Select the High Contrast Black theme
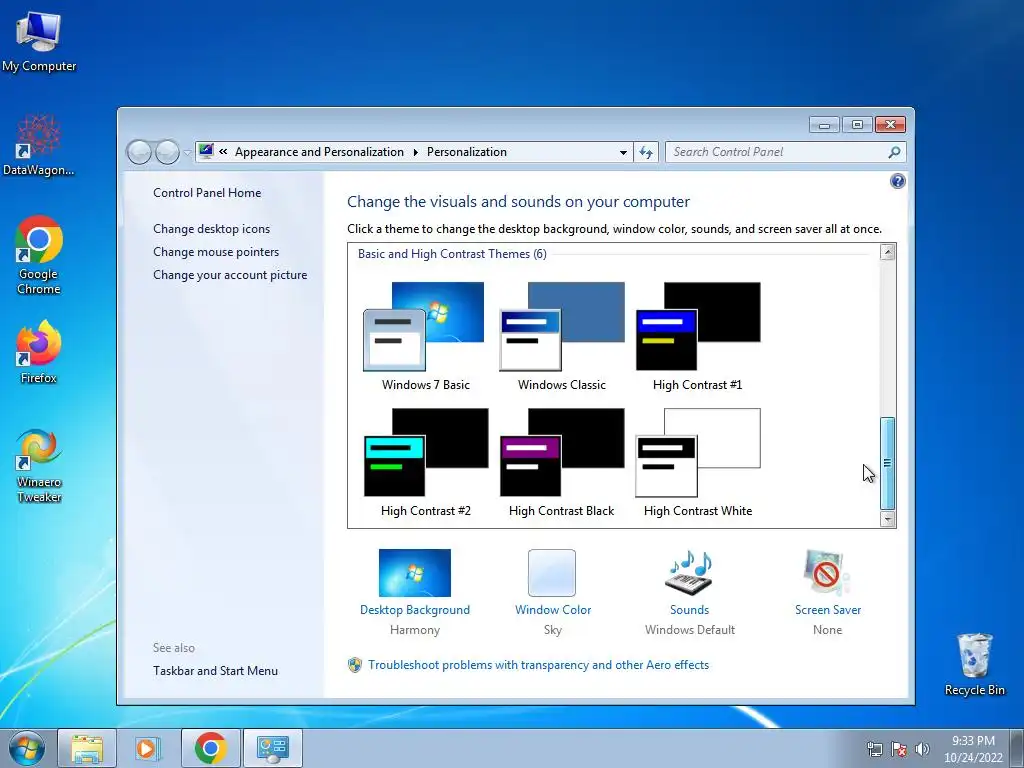 pyautogui.click(x=562, y=463)
